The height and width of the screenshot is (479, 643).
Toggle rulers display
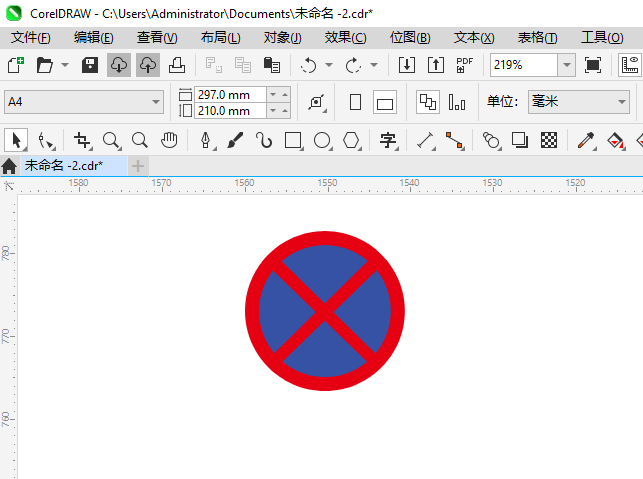click(x=630, y=65)
